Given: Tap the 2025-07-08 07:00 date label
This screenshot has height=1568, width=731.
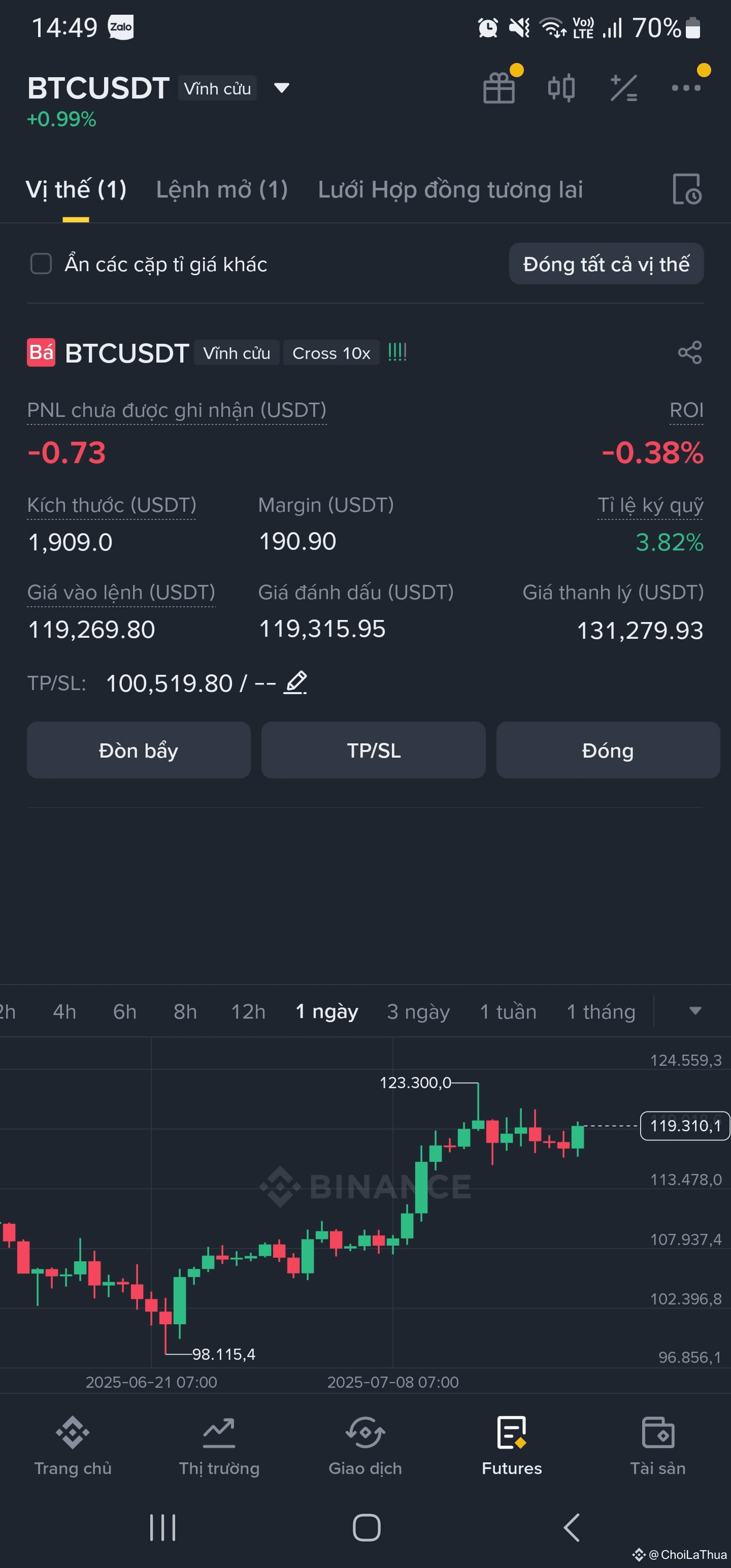Looking at the screenshot, I should click(x=393, y=1382).
